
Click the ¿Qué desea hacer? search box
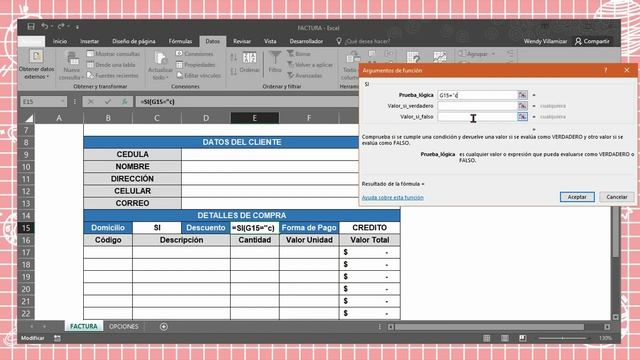pyautogui.click(x=363, y=41)
